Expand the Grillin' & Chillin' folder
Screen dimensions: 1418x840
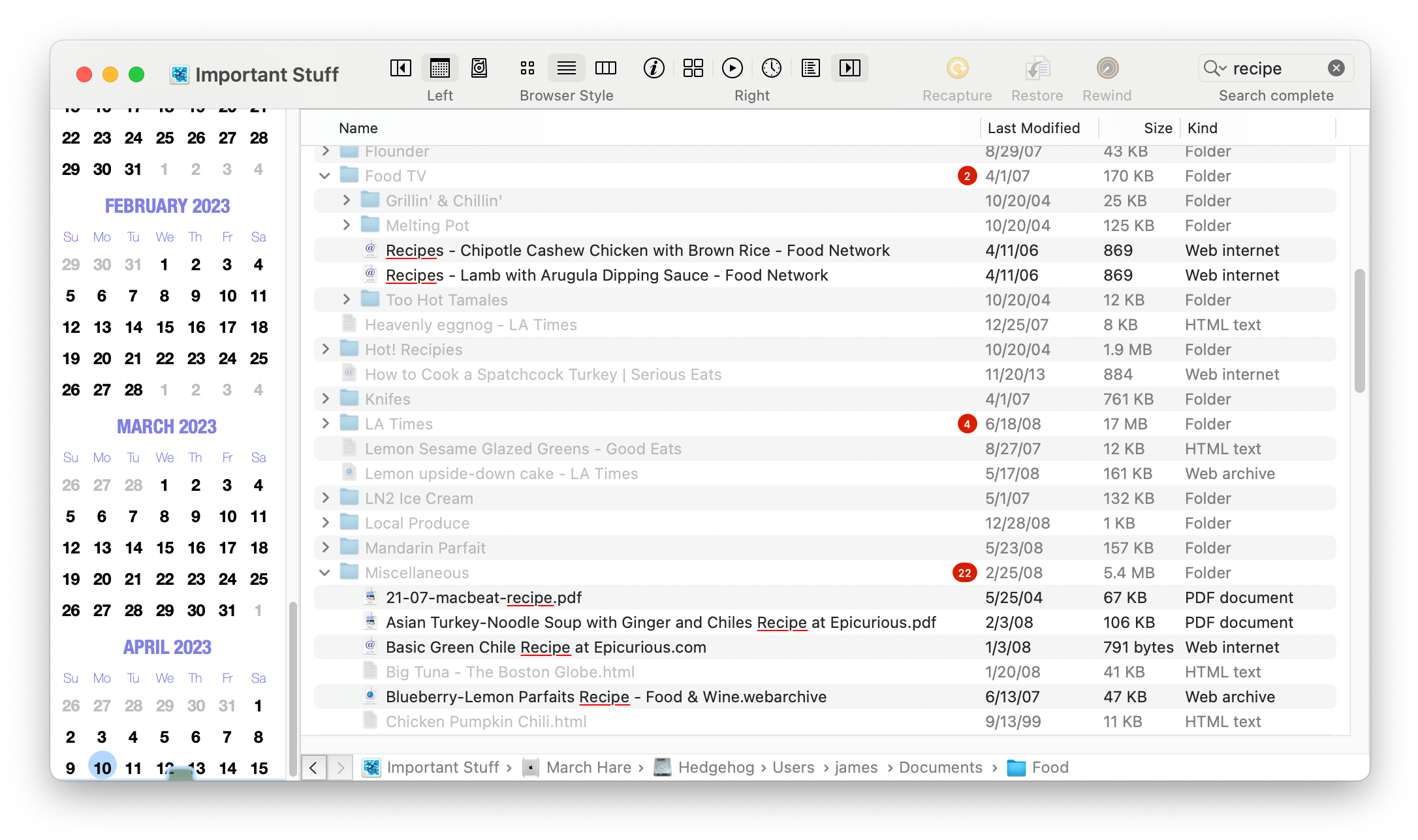(347, 200)
